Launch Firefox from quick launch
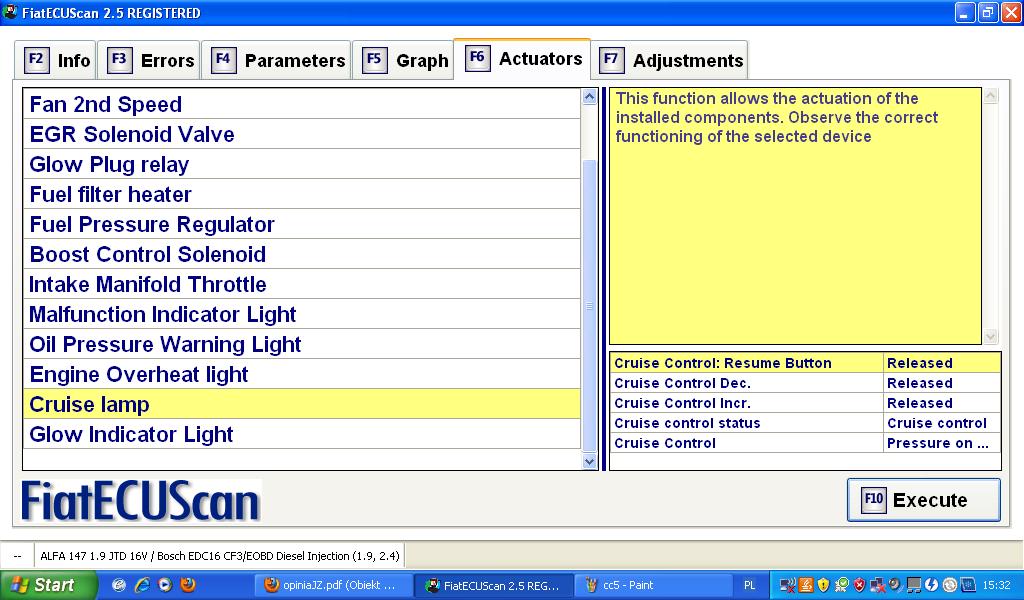 coord(188,585)
